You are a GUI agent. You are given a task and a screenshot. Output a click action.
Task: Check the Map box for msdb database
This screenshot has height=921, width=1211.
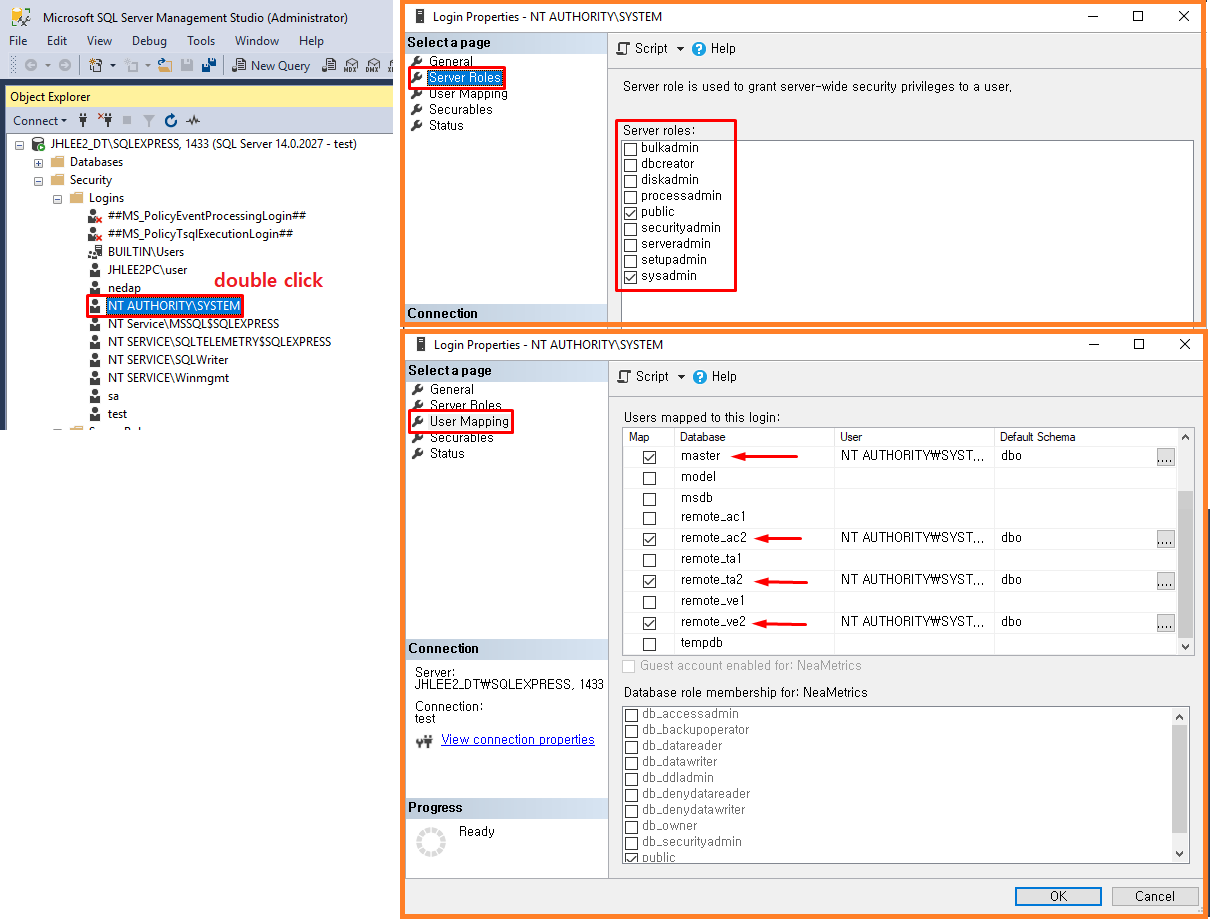click(x=649, y=498)
